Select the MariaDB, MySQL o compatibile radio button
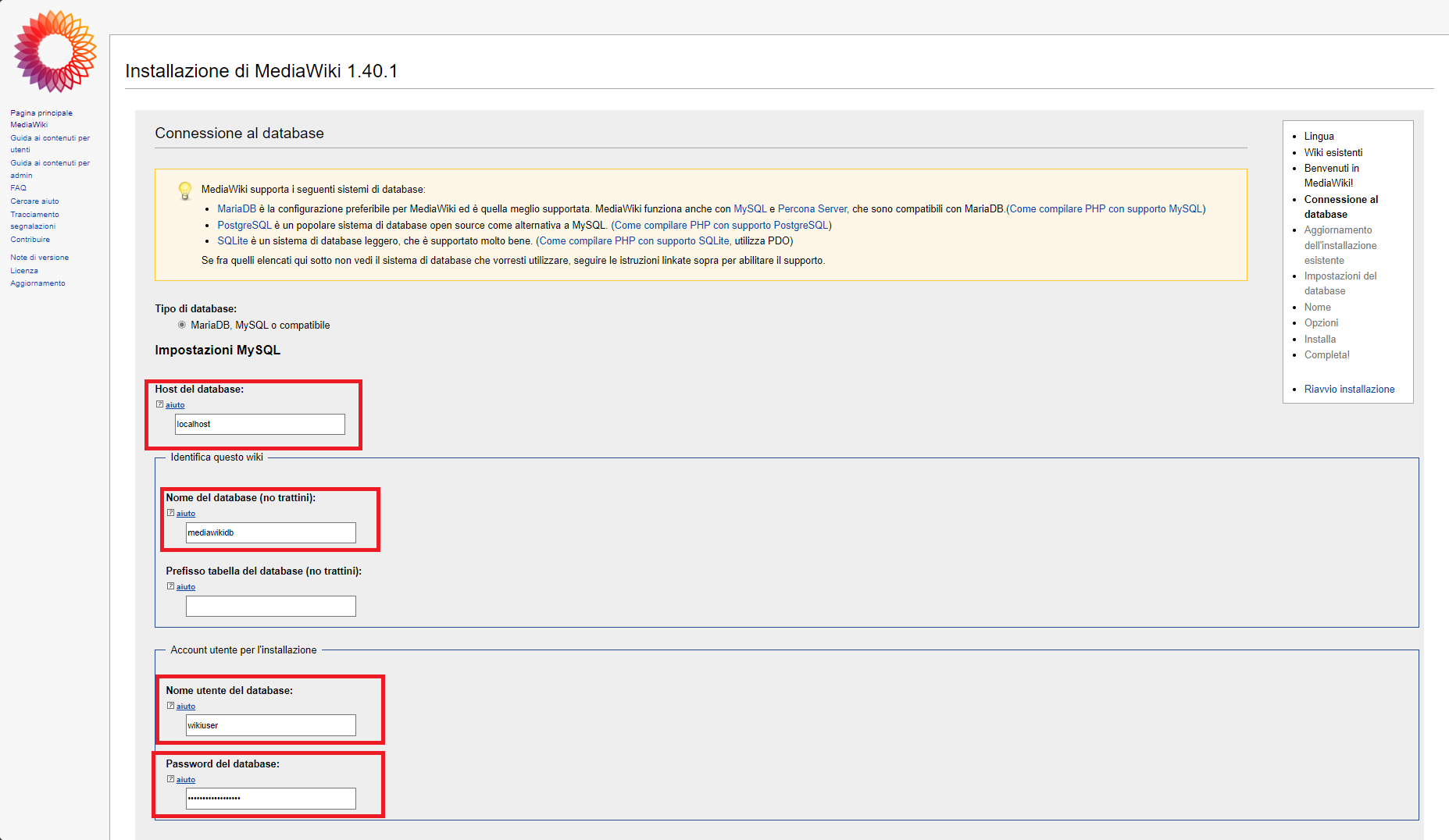This screenshot has height=840, width=1449. (x=182, y=326)
